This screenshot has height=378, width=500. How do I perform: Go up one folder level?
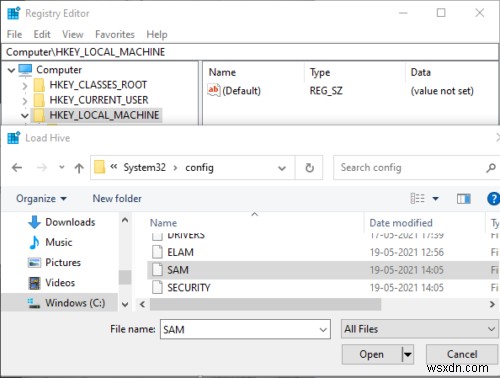pyautogui.click(x=79, y=168)
